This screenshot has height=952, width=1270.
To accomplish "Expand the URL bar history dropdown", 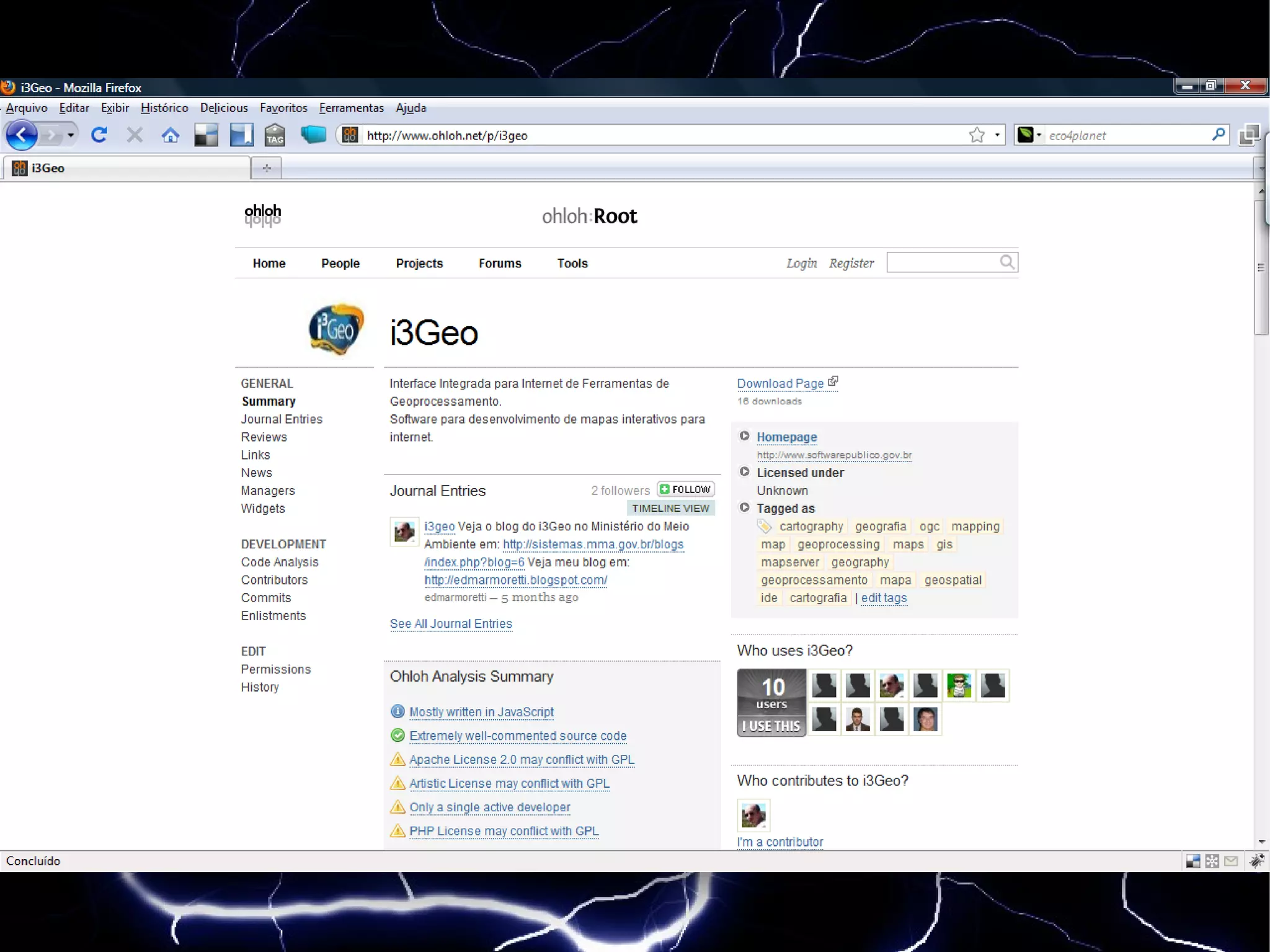I will 997,135.
